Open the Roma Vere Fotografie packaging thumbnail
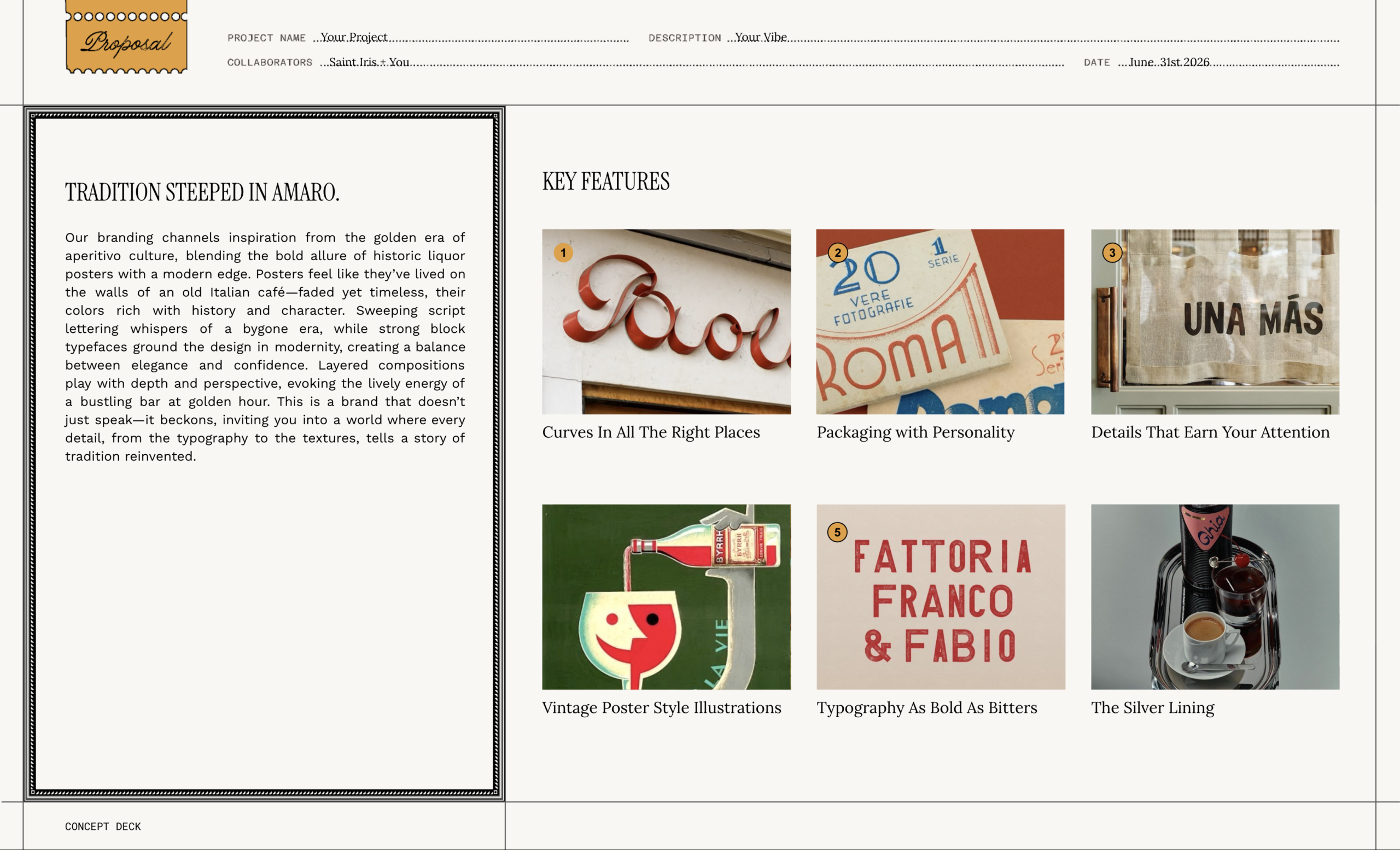The width and height of the screenshot is (1400, 850). pos(940,321)
